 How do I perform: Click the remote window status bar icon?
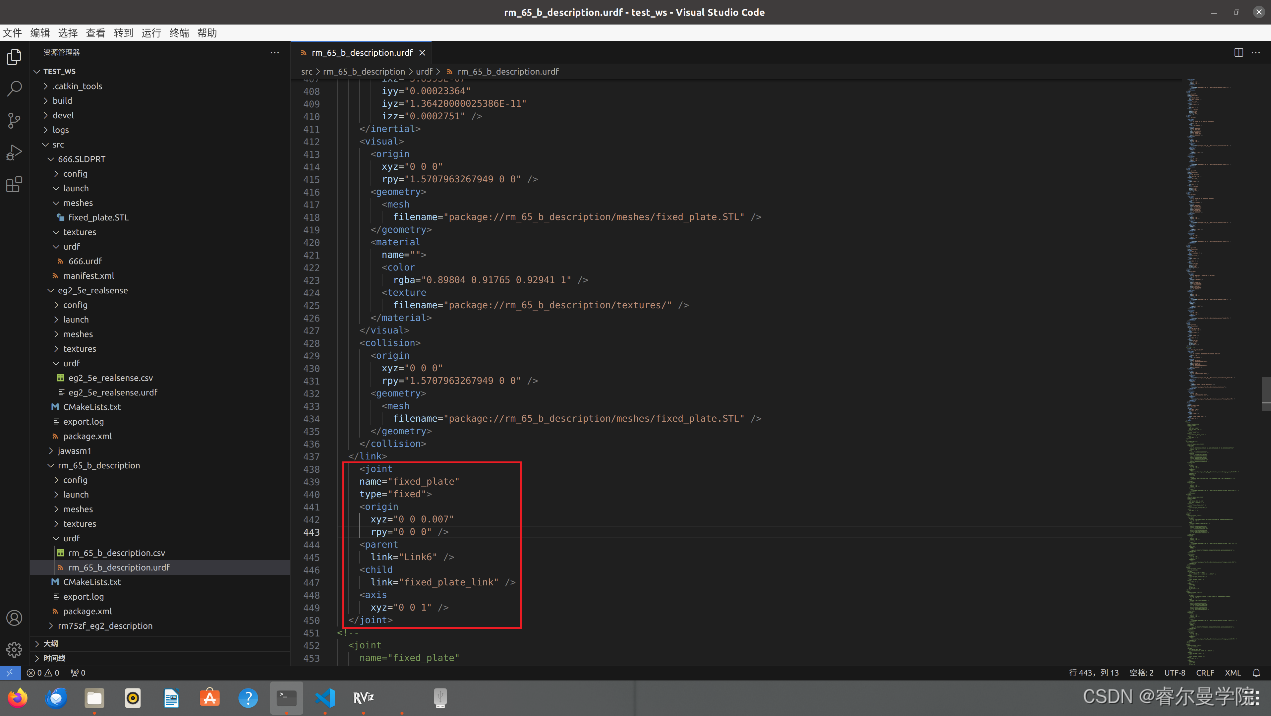click(10, 673)
